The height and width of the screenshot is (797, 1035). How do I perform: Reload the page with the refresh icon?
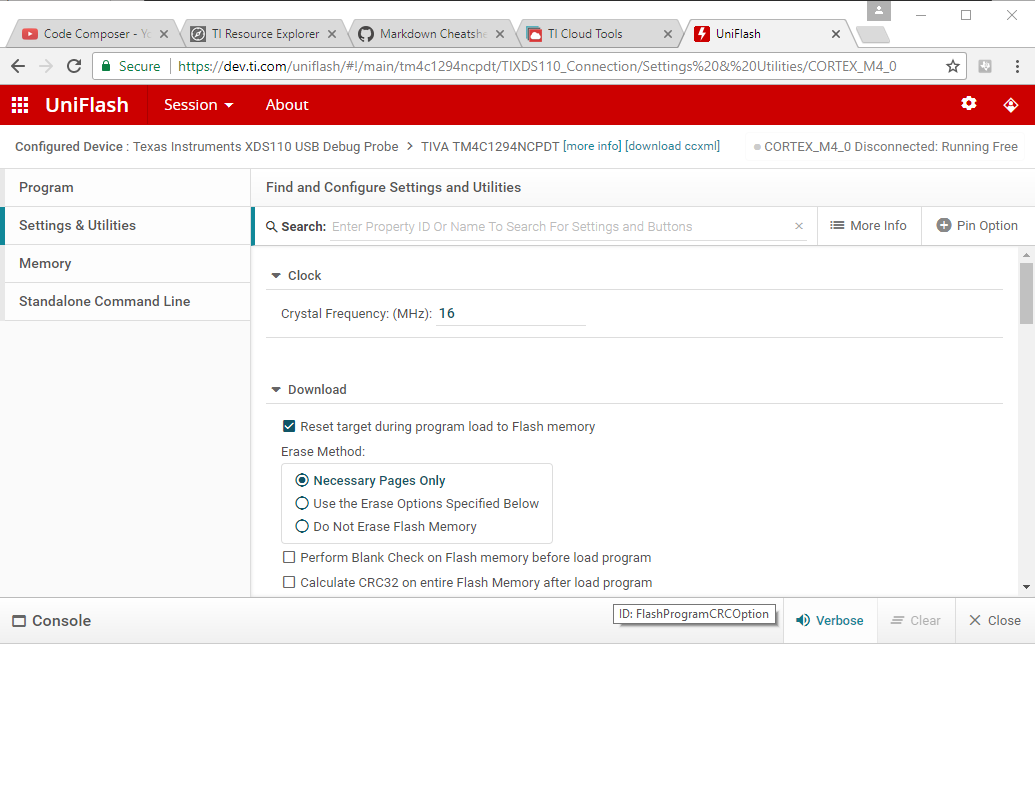click(74, 66)
